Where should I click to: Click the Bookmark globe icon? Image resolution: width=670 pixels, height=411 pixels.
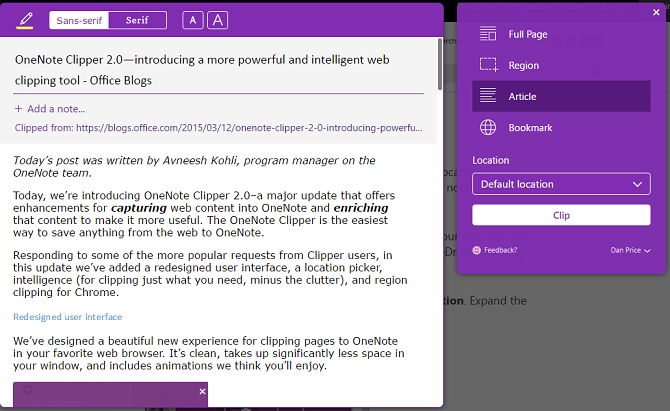tap(488, 127)
